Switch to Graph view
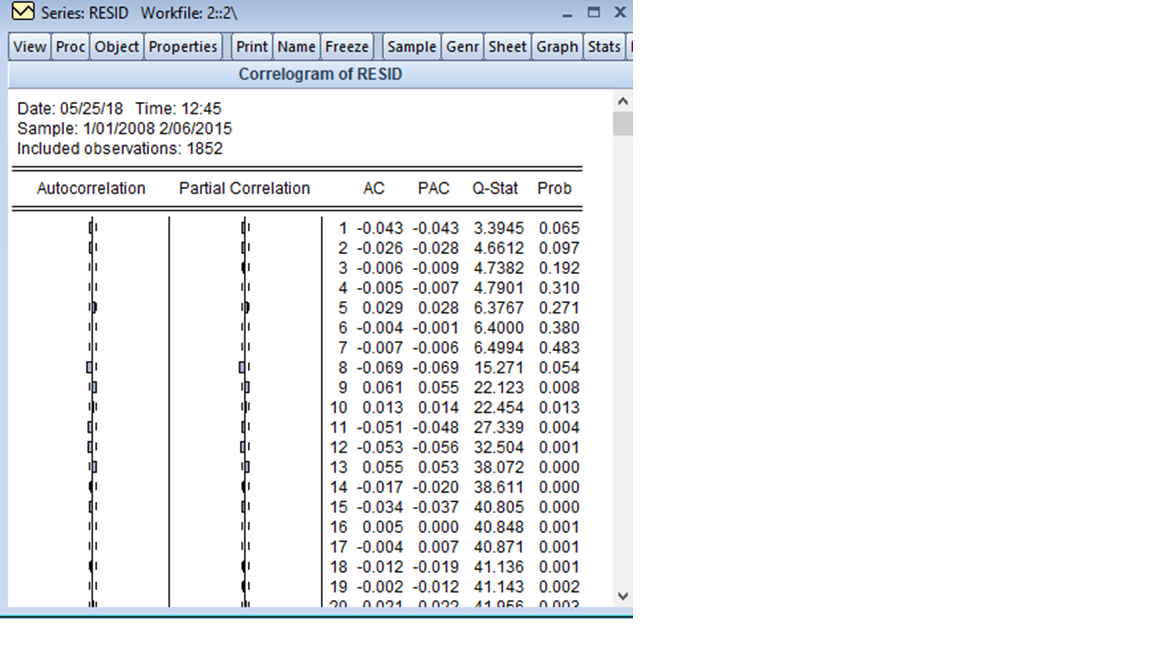Viewport: 1152px width, 648px height. tap(557, 46)
